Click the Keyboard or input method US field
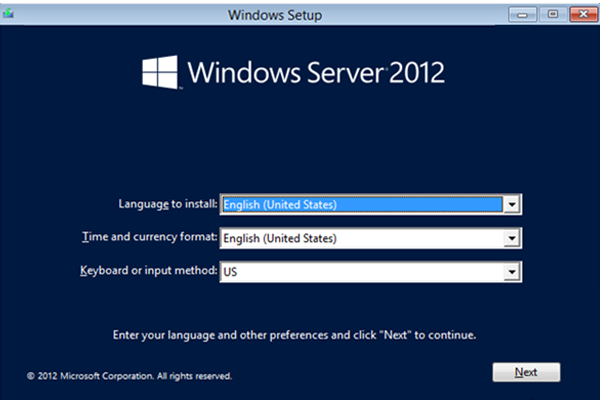Viewport: 600px width, 400px height. pos(370,272)
